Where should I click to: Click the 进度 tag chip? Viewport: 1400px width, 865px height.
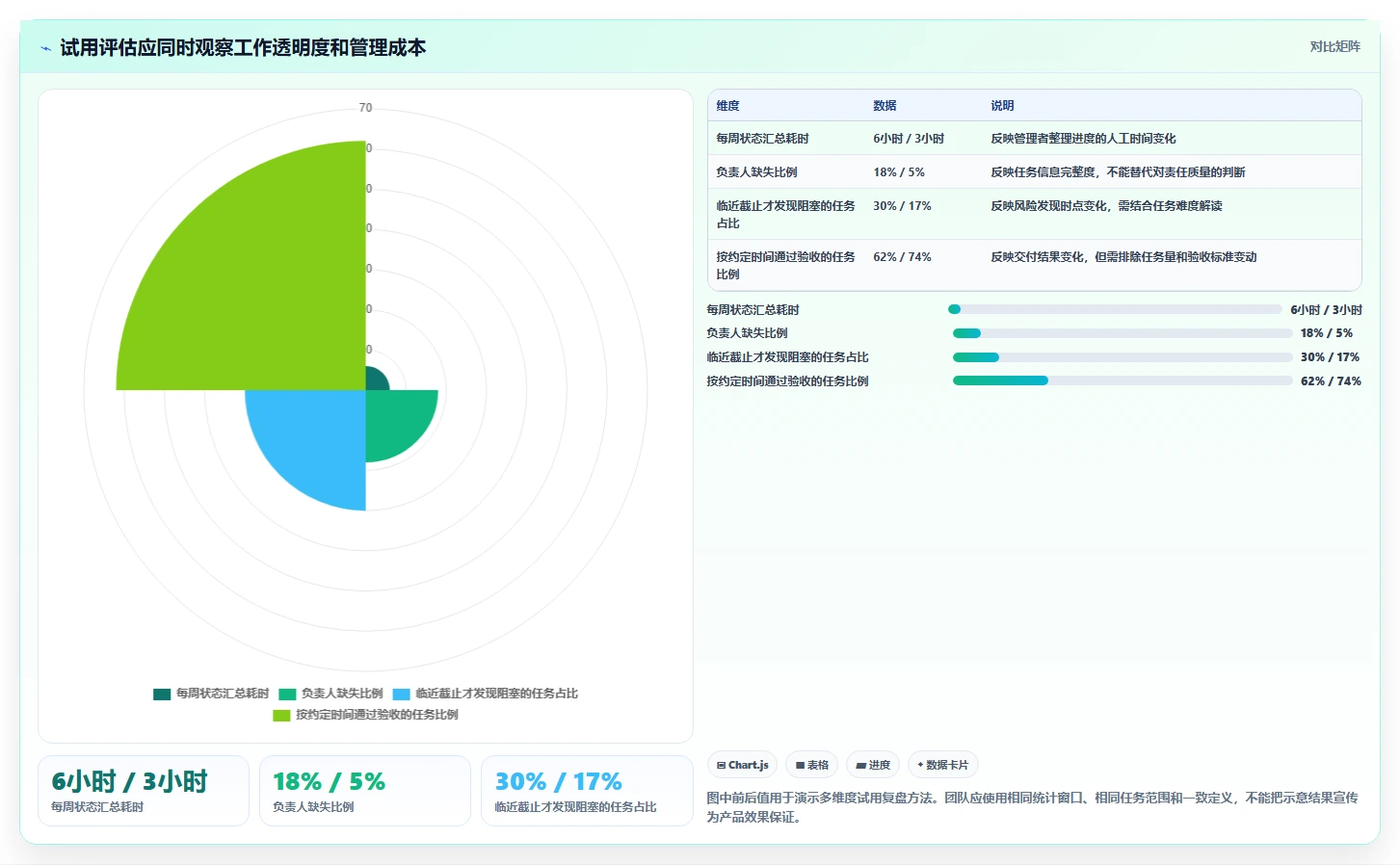(873, 765)
